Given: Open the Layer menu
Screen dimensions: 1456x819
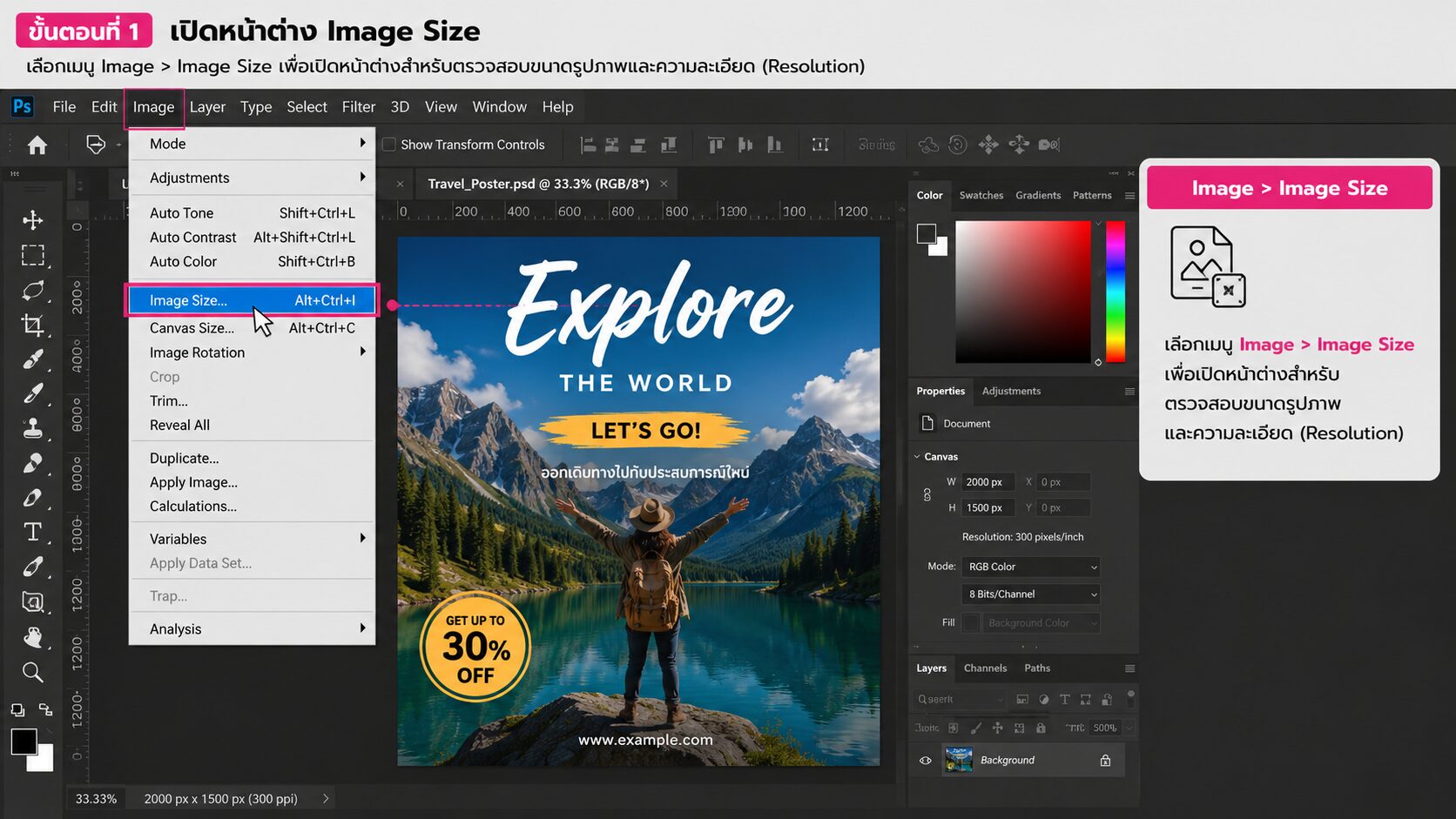Looking at the screenshot, I should (x=207, y=107).
